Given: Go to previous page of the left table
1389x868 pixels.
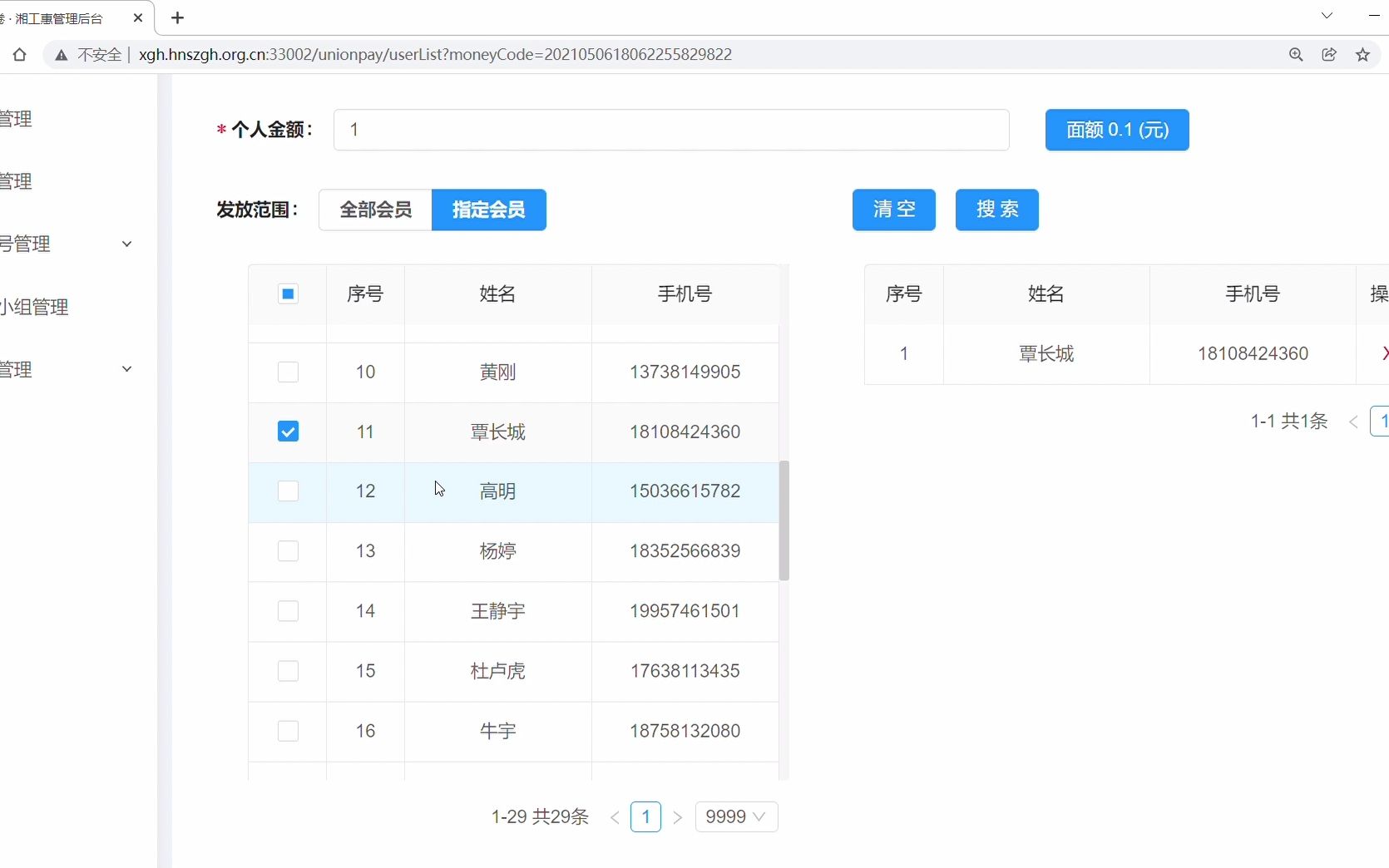Looking at the screenshot, I should pos(615,817).
